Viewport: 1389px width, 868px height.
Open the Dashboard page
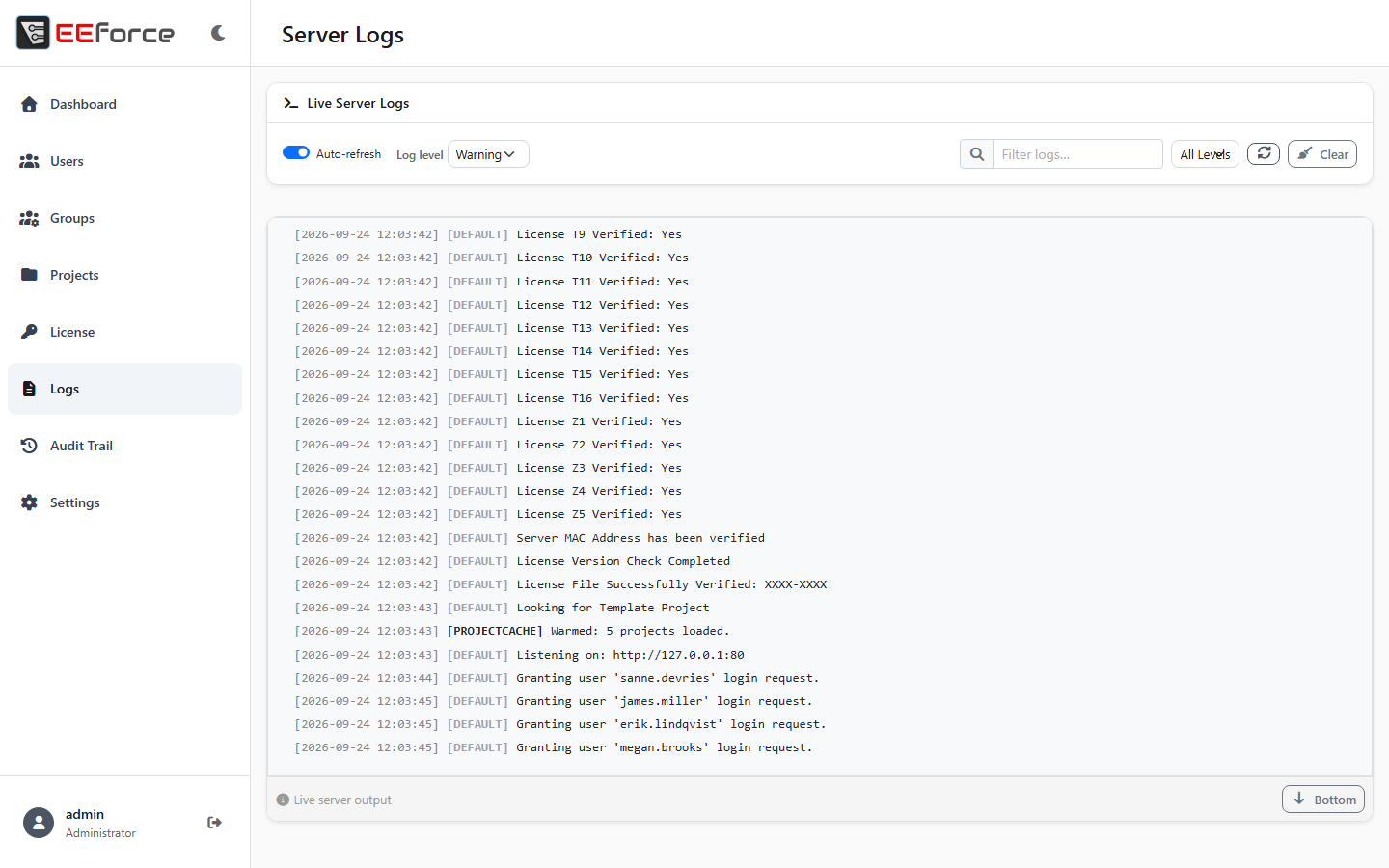pyautogui.click(x=124, y=104)
